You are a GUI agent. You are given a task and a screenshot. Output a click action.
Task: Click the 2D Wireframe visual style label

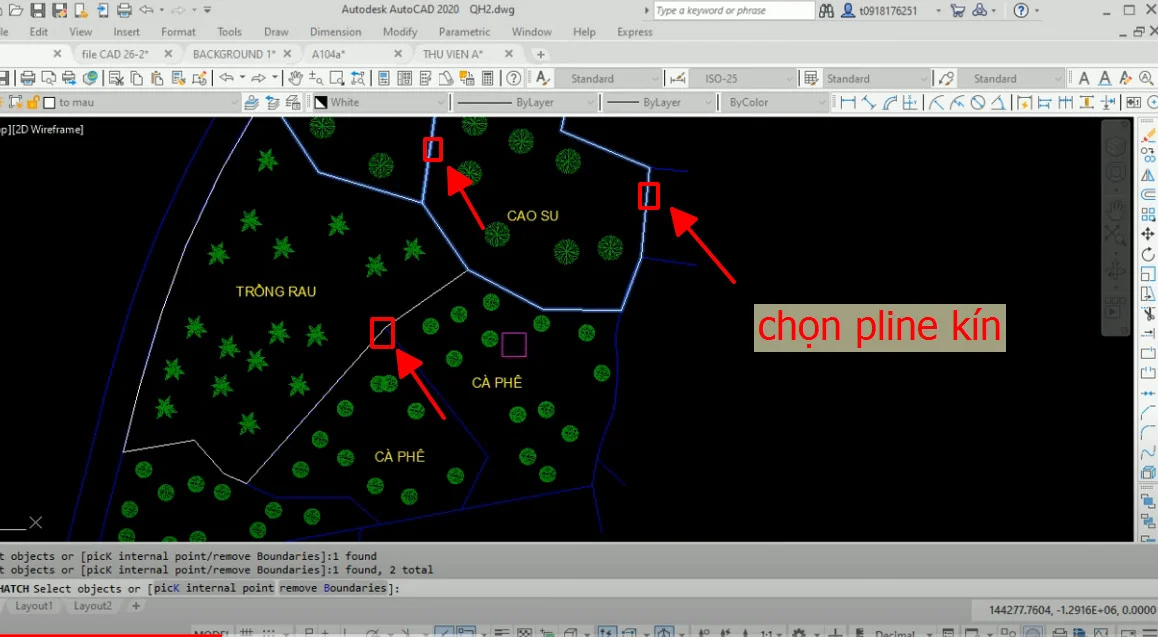[x=48, y=129]
